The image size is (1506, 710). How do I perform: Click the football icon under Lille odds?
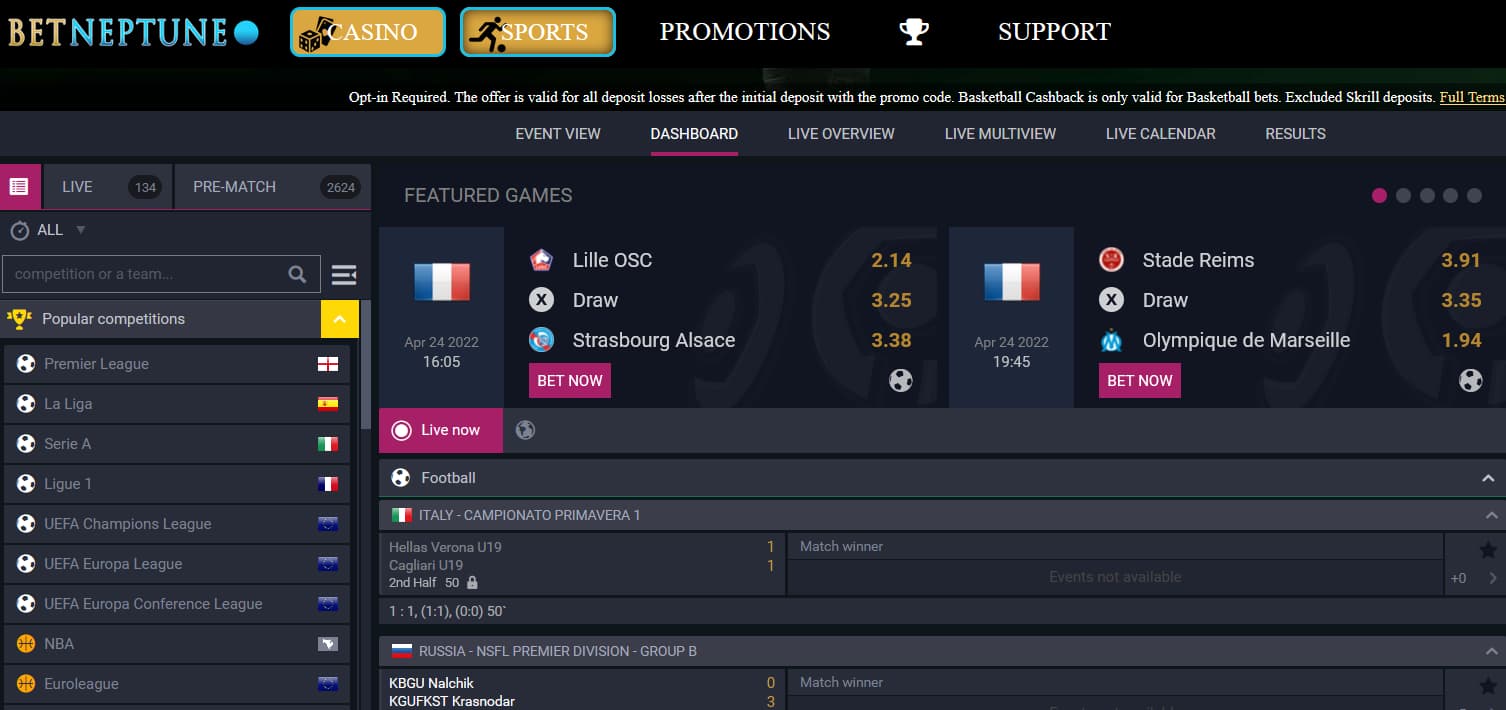901,380
